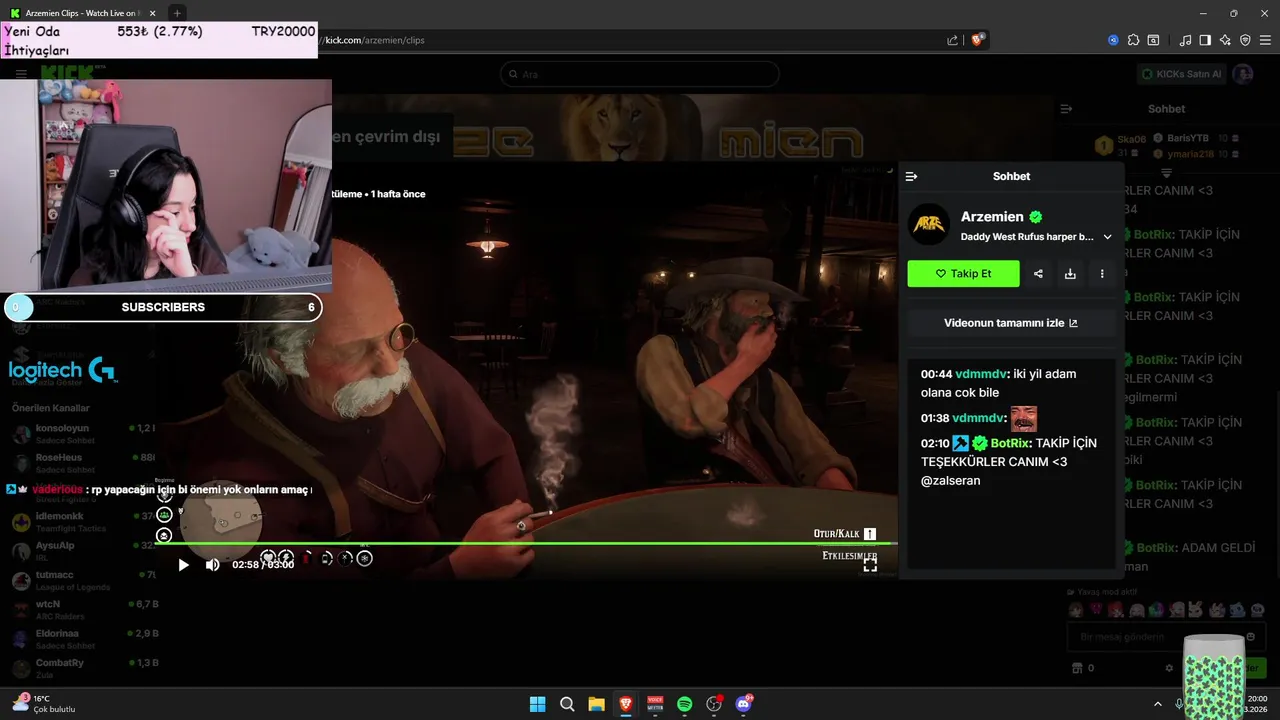Viewport: 1280px width, 720px height.
Task: Collapse the clip Sohbet panel
Action: 911,176
